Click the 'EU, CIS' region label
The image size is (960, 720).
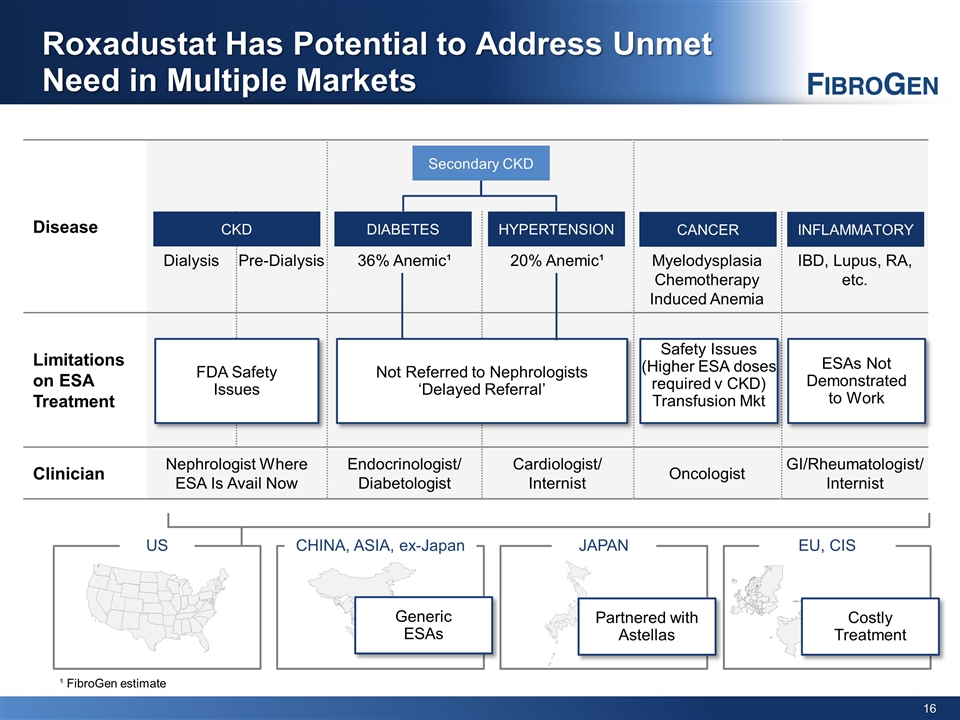pyautogui.click(x=827, y=546)
